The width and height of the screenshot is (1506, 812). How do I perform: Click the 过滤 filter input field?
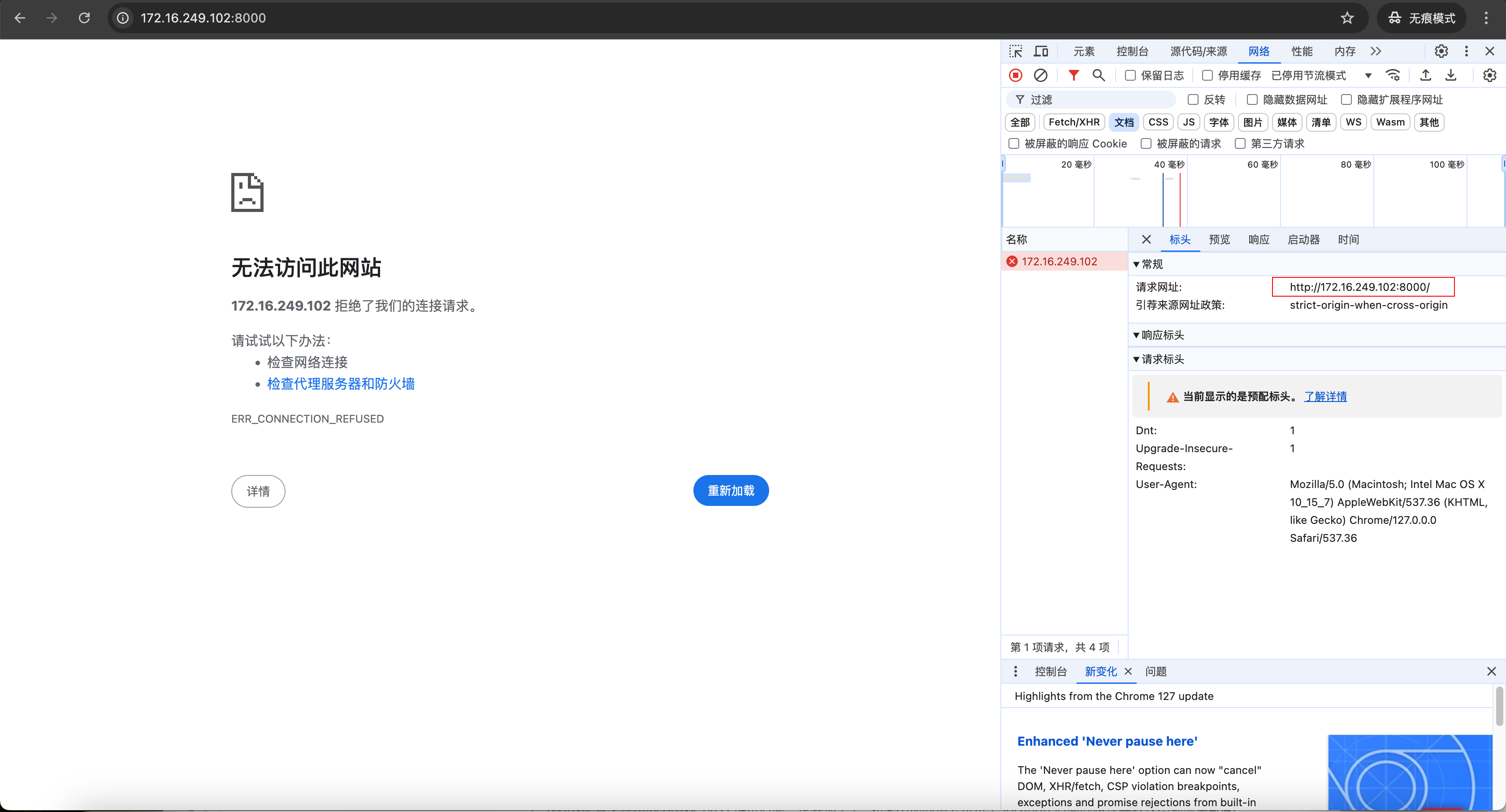coord(1091,100)
